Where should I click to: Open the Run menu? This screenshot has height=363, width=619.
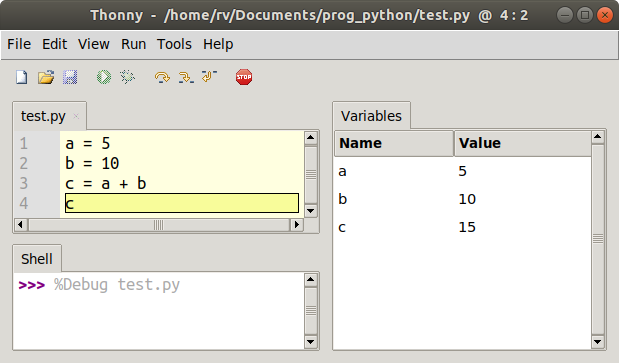tap(133, 44)
